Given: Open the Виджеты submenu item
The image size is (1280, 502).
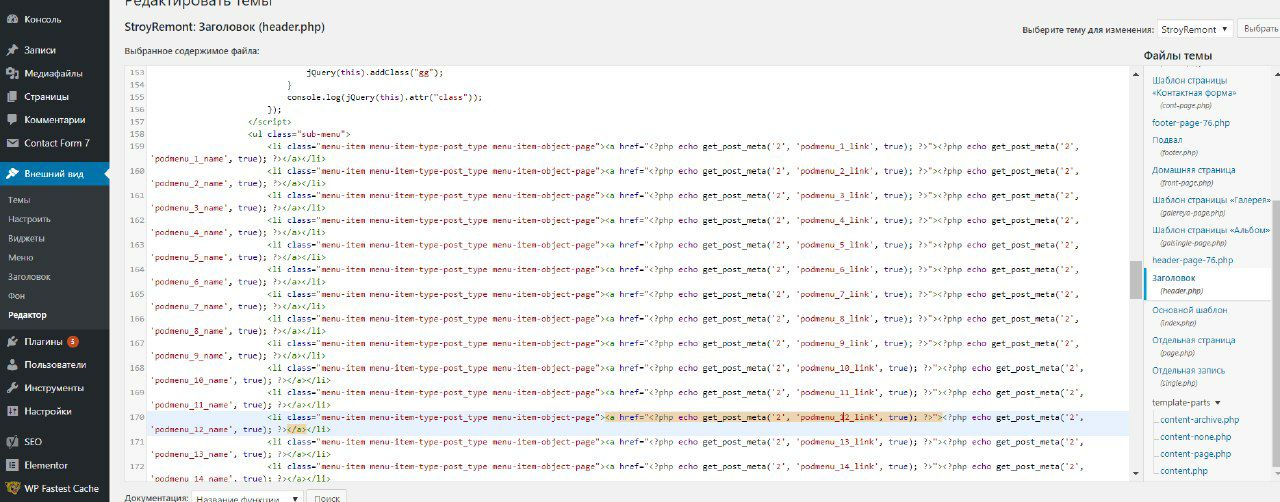Looking at the screenshot, I should coord(26,238).
